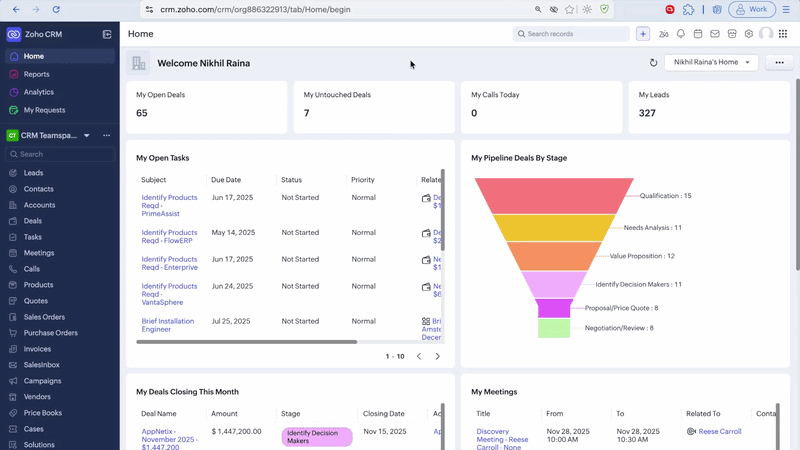Viewport: 800px width, 450px height.
Task: Open the Calls module
Action: [x=32, y=269]
